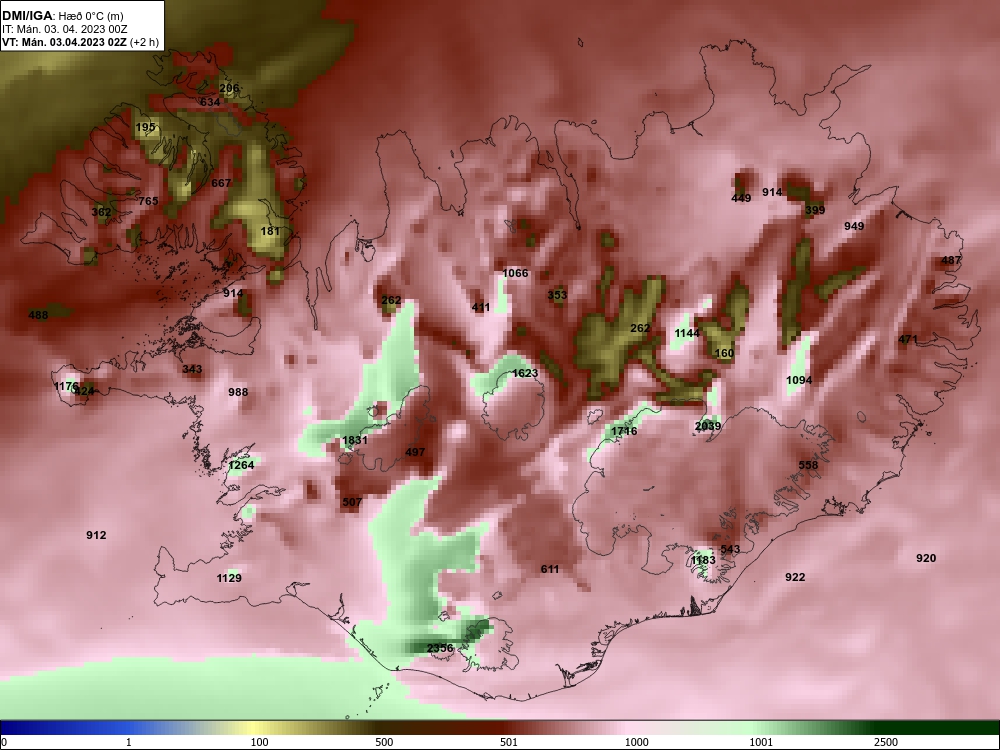Click the 1066 height value
The height and width of the screenshot is (750, 1000).
(515, 273)
